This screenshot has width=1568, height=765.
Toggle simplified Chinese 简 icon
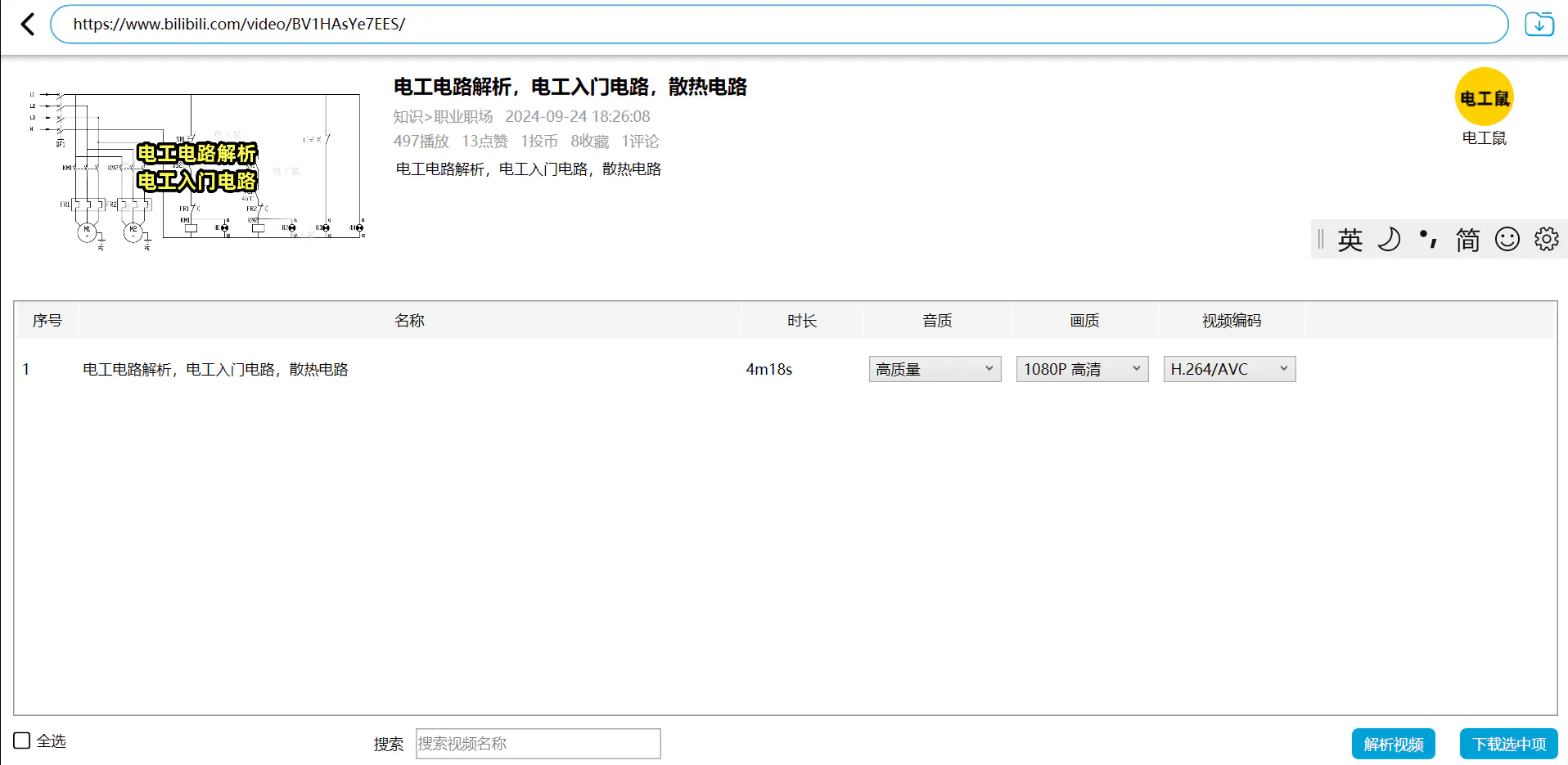coord(1467,240)
